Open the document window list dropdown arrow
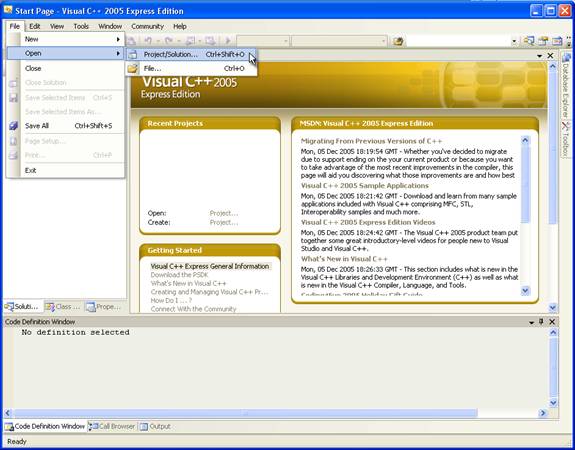 point(539,56)
